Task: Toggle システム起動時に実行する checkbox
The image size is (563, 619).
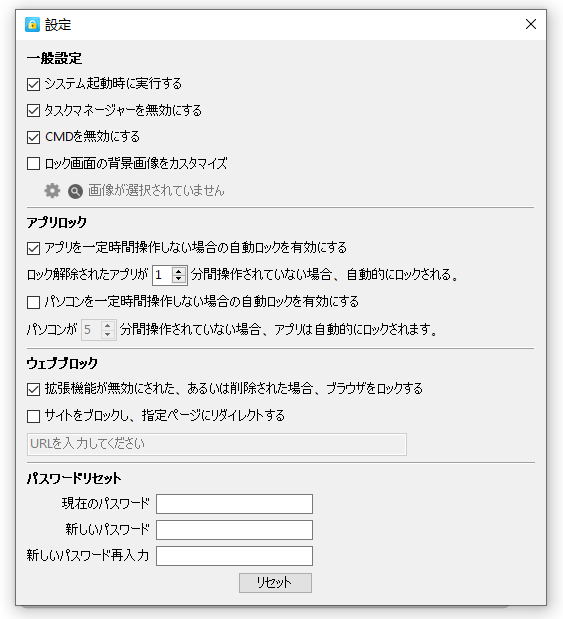Action: pyautogui.click(x=34, y=84)
